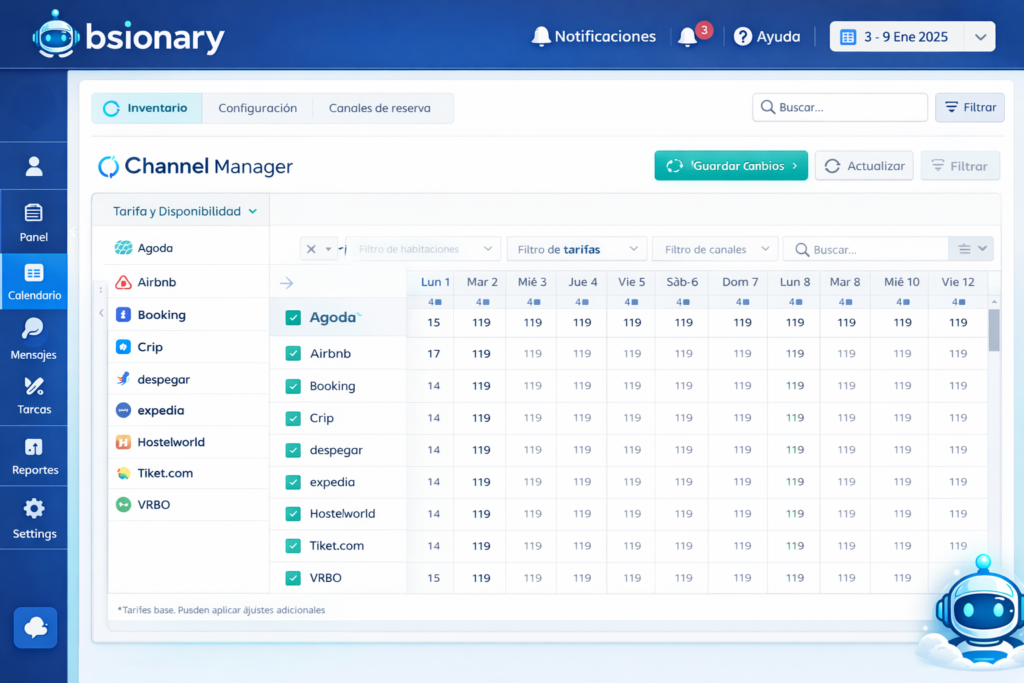Switch to the Configuración tab
The width and height of the screenshot is (1024, 683).
(257, 108)
